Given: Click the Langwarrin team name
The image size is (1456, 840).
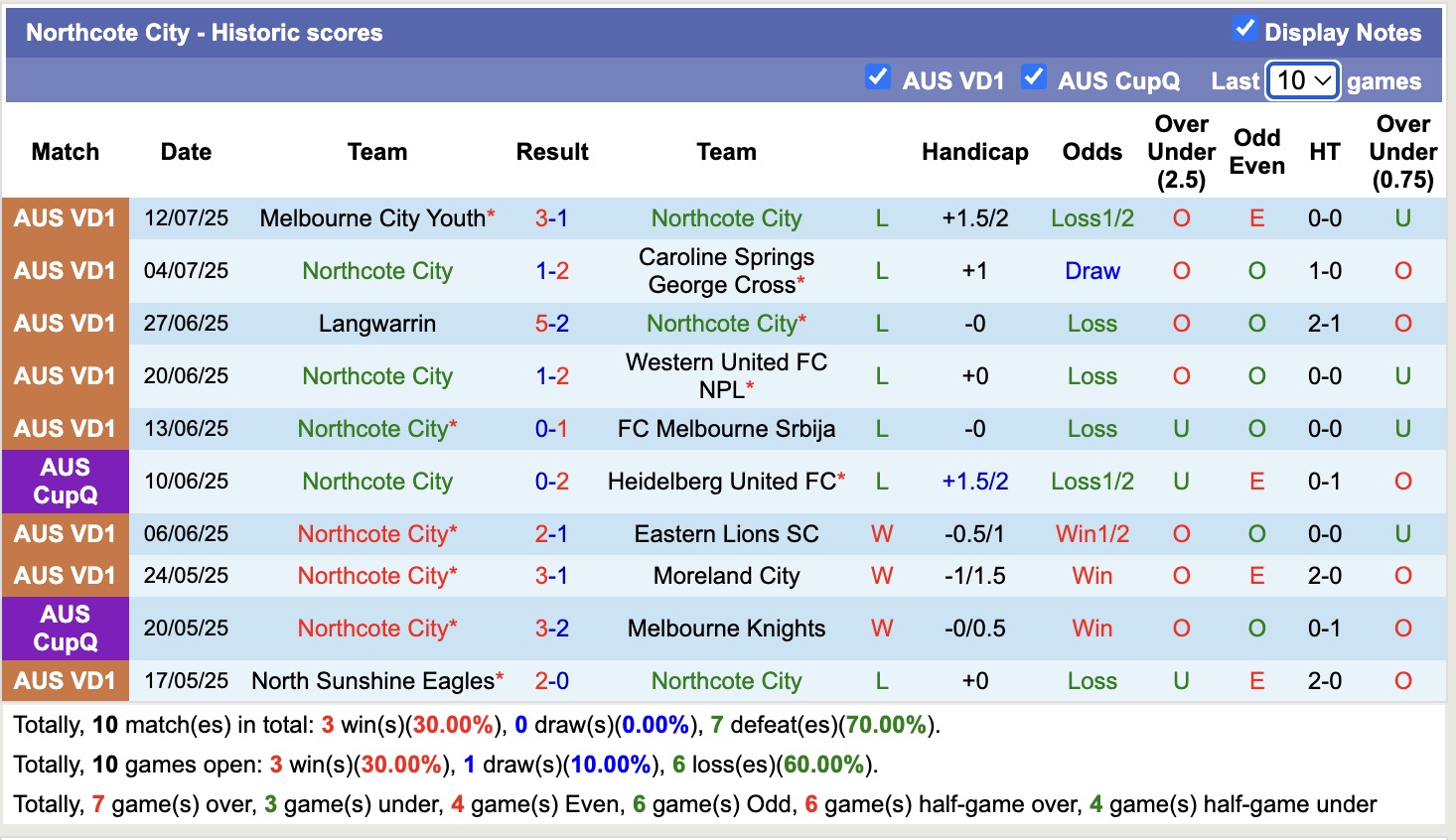Looking at the screenshot, I should pos(376,323).
